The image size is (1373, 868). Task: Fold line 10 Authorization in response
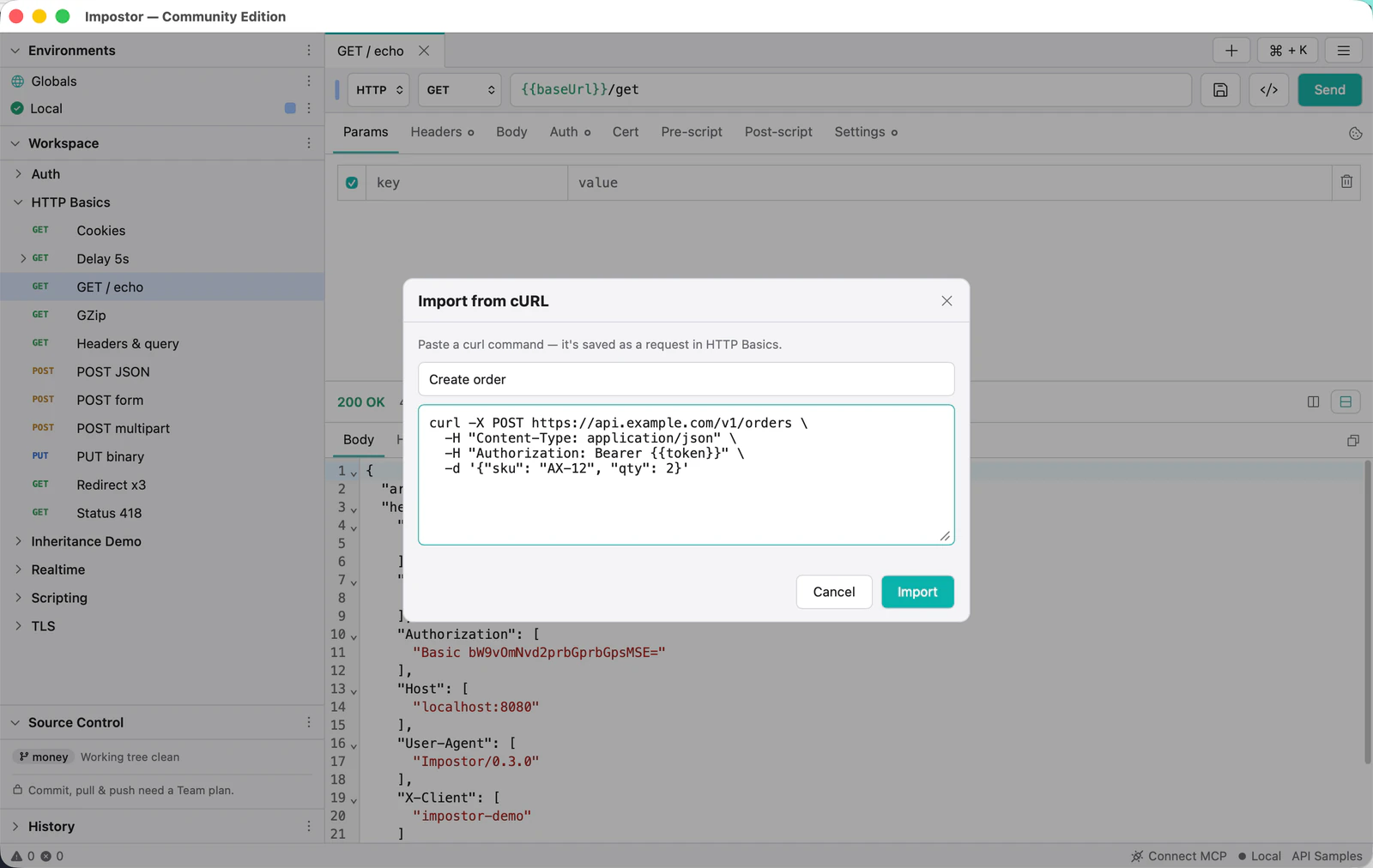pyautogui.click(x=354, y=636)
